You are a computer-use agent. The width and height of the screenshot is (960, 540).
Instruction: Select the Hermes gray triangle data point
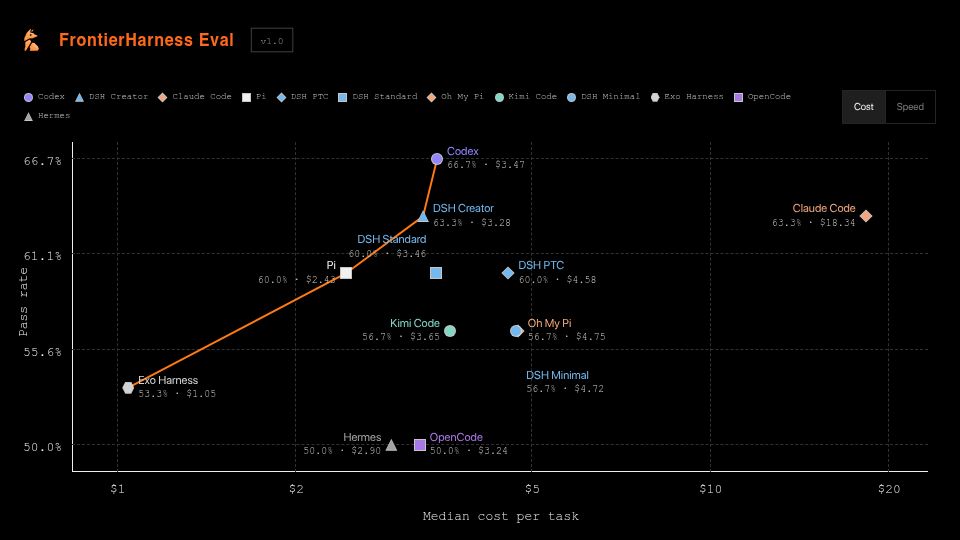391,445
